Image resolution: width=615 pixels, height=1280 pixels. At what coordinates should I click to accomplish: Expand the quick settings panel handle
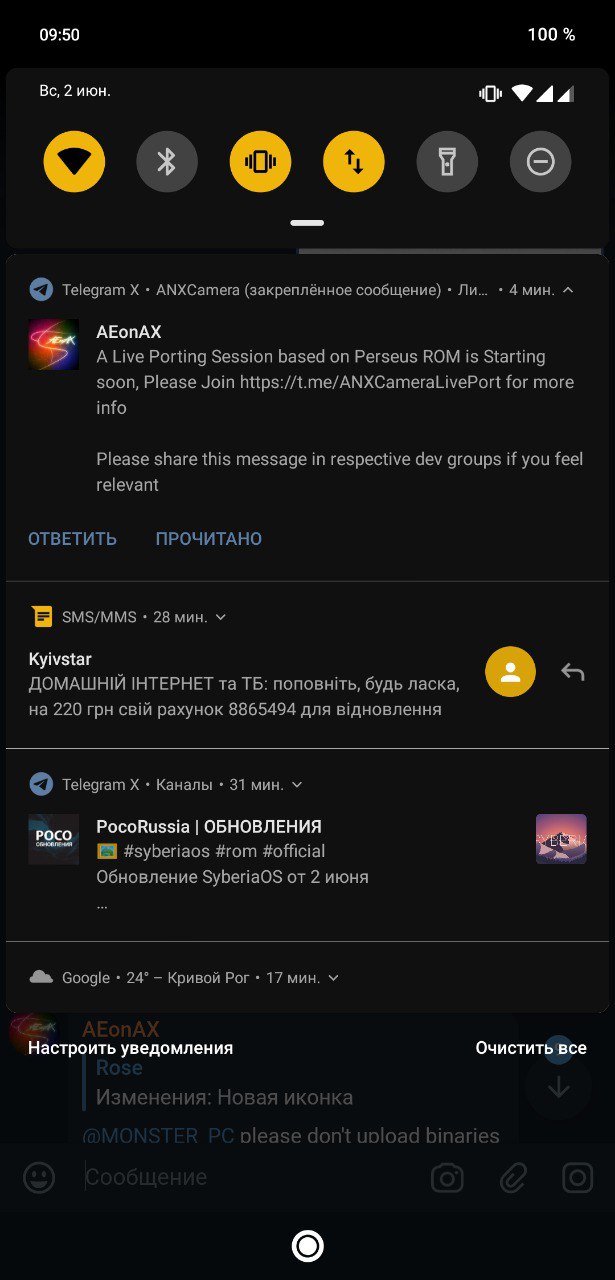pos(307,223)
